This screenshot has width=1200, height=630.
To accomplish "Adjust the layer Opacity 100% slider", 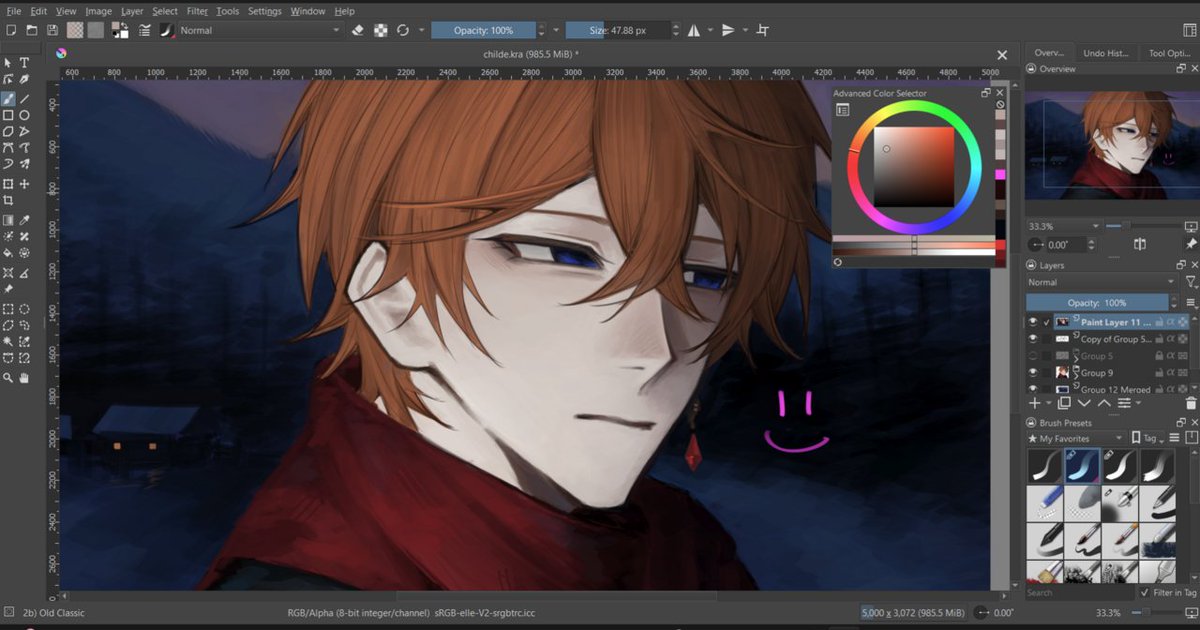I will coord(1098,303).
